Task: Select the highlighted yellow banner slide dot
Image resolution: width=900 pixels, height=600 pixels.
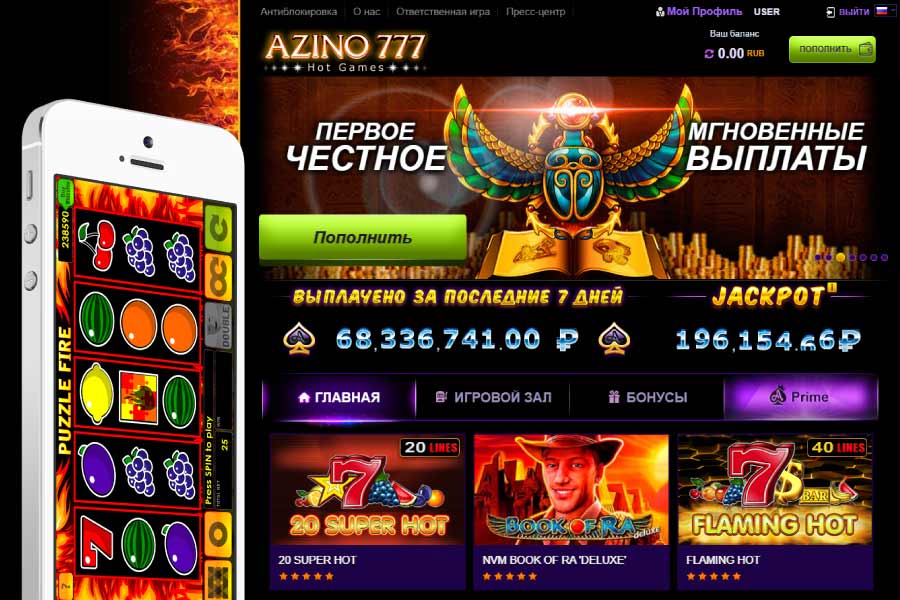Action: [840, 257]
